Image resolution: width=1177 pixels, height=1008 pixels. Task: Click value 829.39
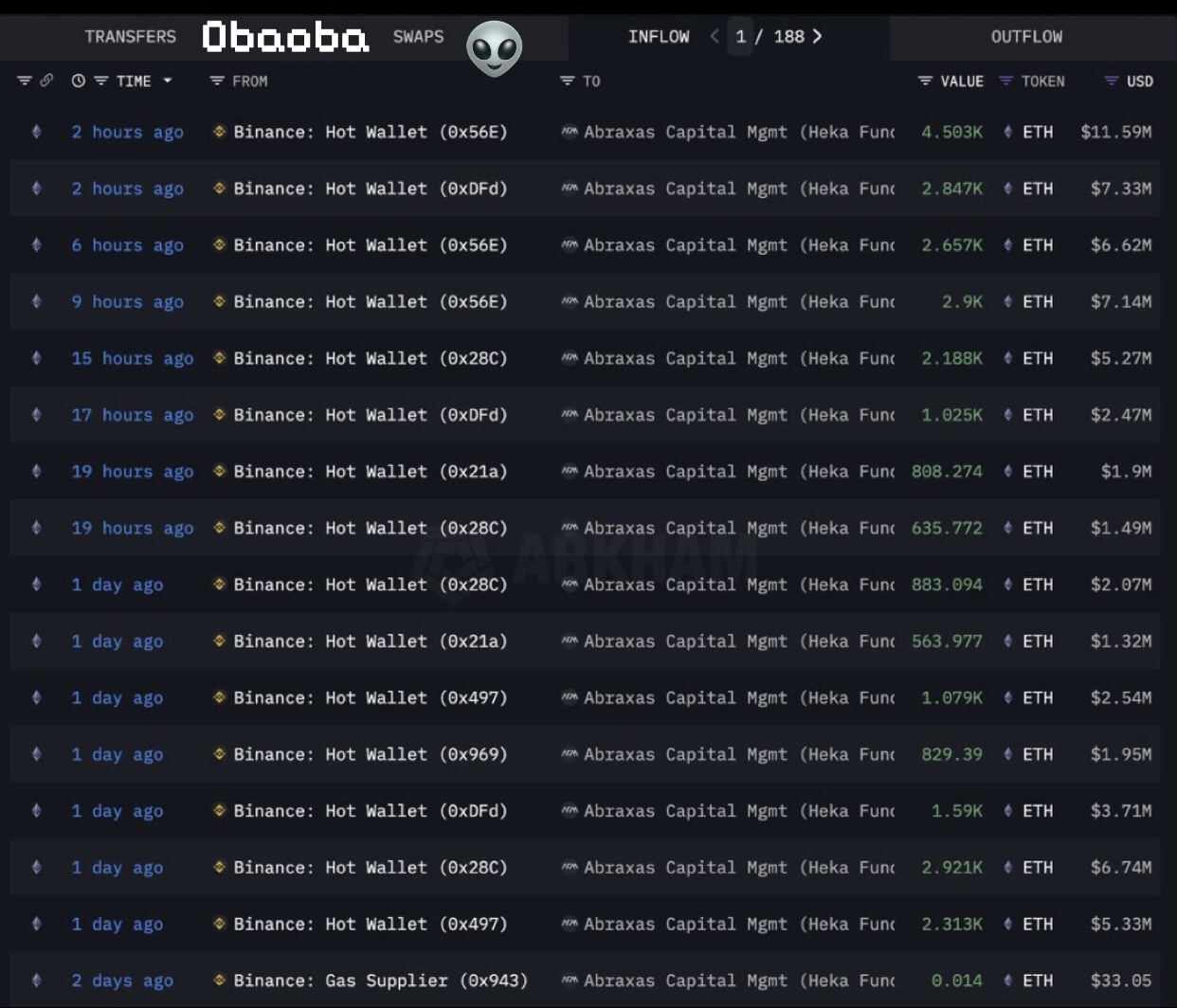pyautogui.click(x=951, y=754)
